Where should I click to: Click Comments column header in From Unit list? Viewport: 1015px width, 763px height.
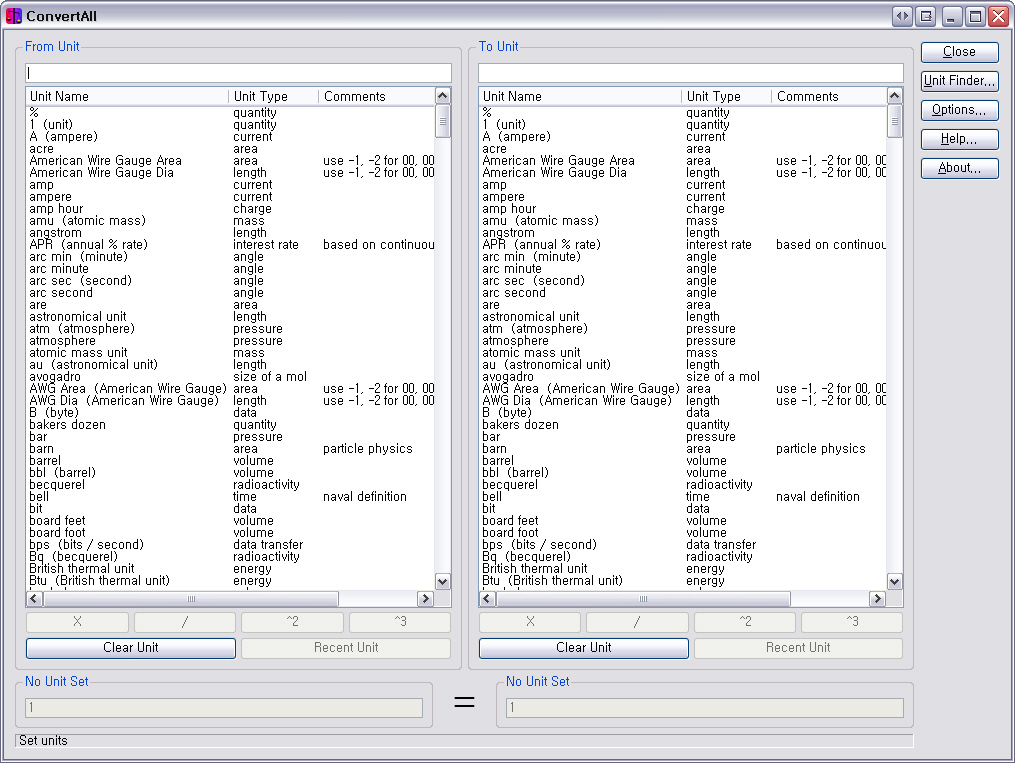pyautogui.click(x=377, y=96)
